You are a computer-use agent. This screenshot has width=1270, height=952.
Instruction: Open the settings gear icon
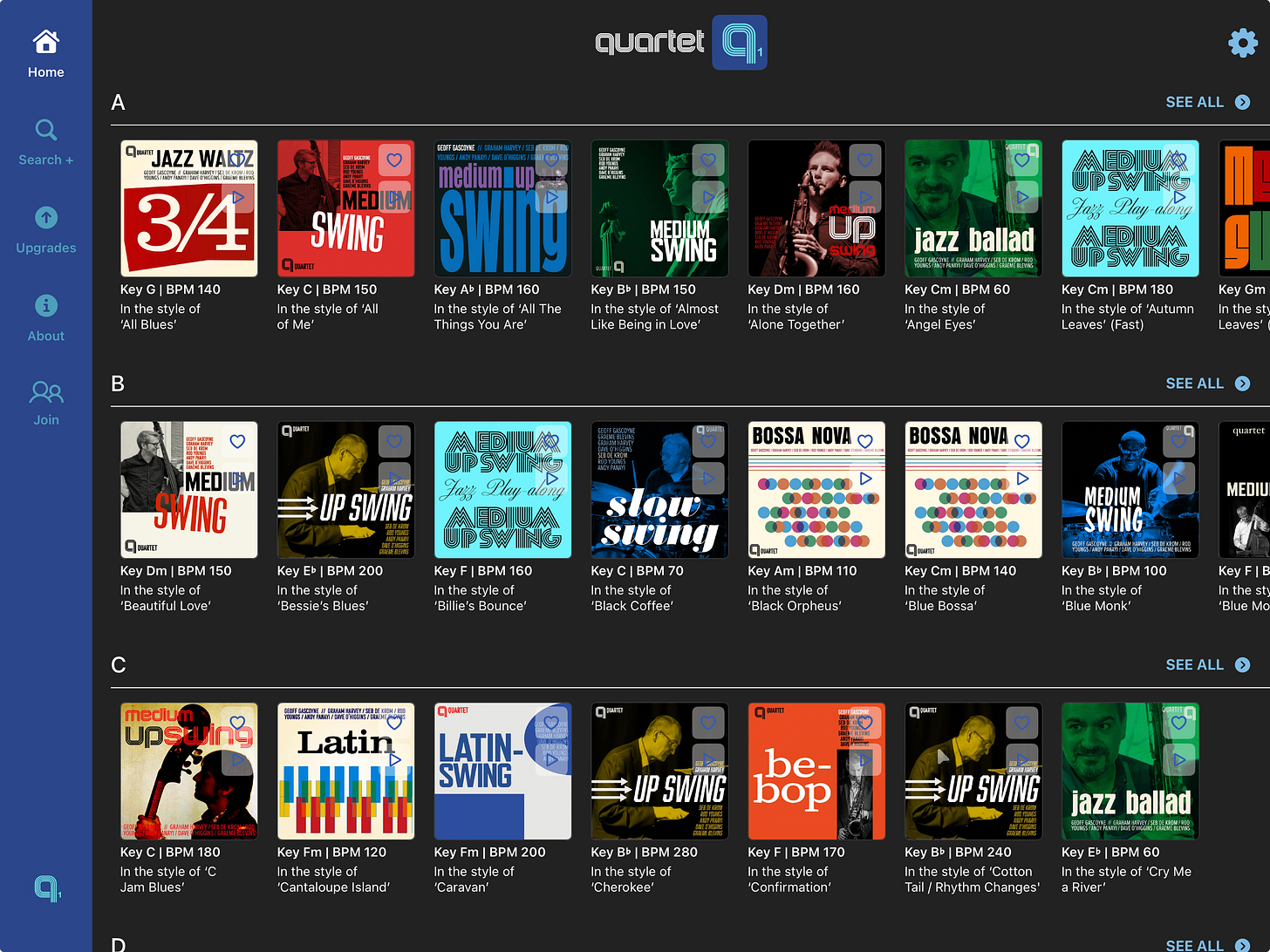pos(1243,42)
